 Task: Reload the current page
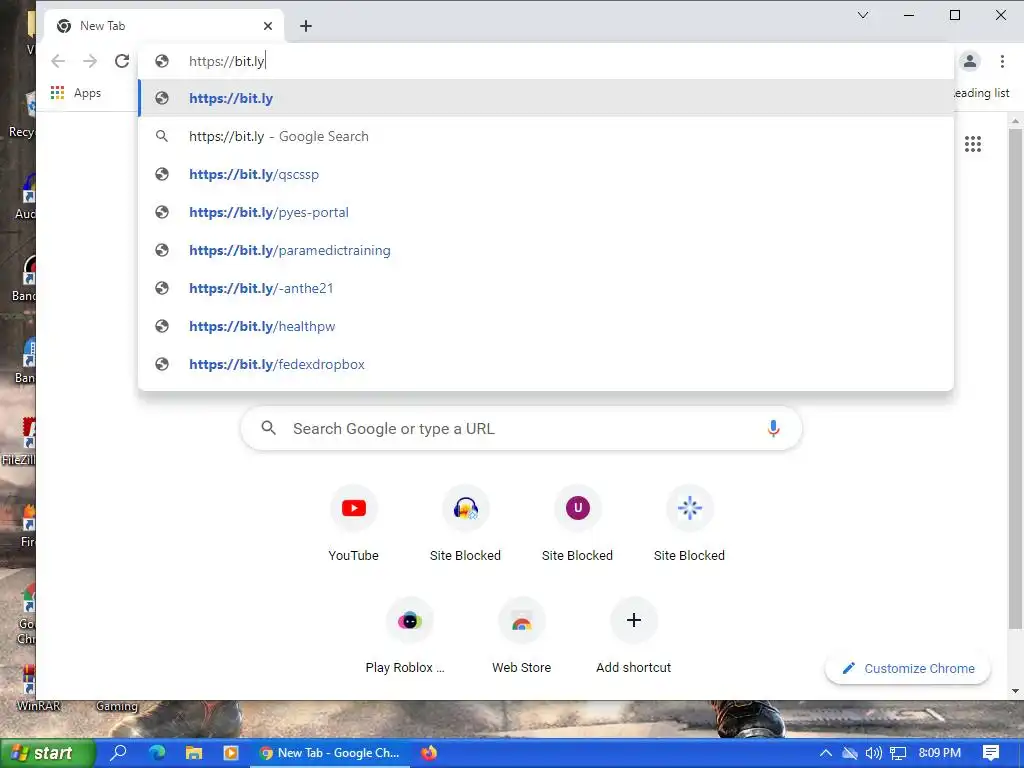click(x=122, y=61)
